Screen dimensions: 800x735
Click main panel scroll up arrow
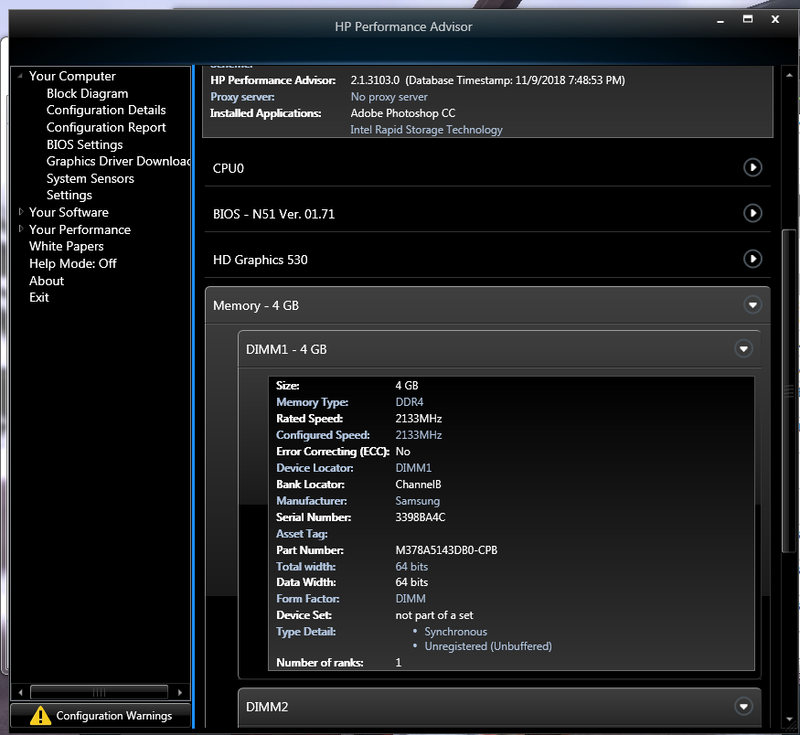pyautogui.click(x=789, y=75)
